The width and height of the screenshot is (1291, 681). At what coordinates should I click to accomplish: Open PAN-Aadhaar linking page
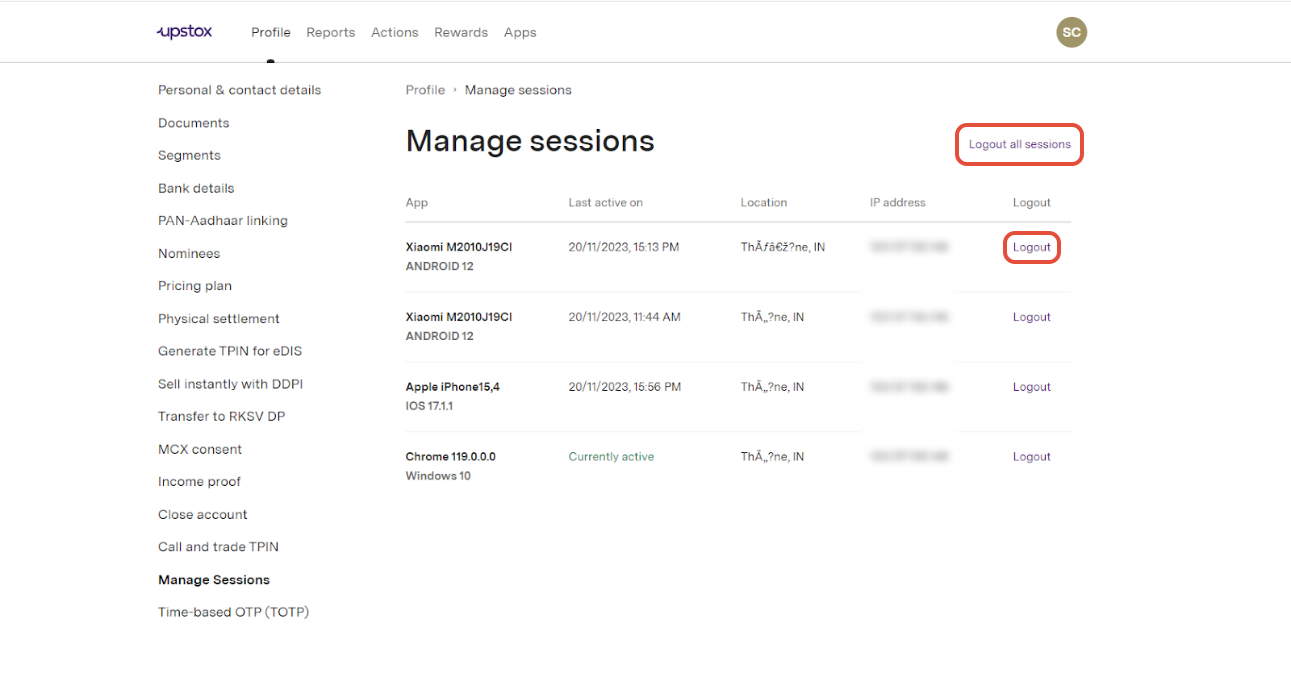click(223, 221)
